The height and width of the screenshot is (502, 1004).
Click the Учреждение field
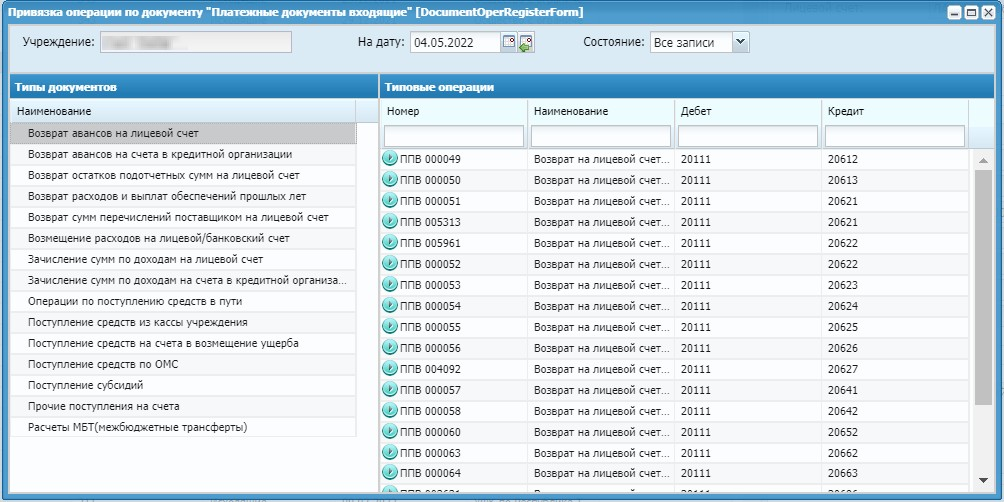tap(195, 42)
